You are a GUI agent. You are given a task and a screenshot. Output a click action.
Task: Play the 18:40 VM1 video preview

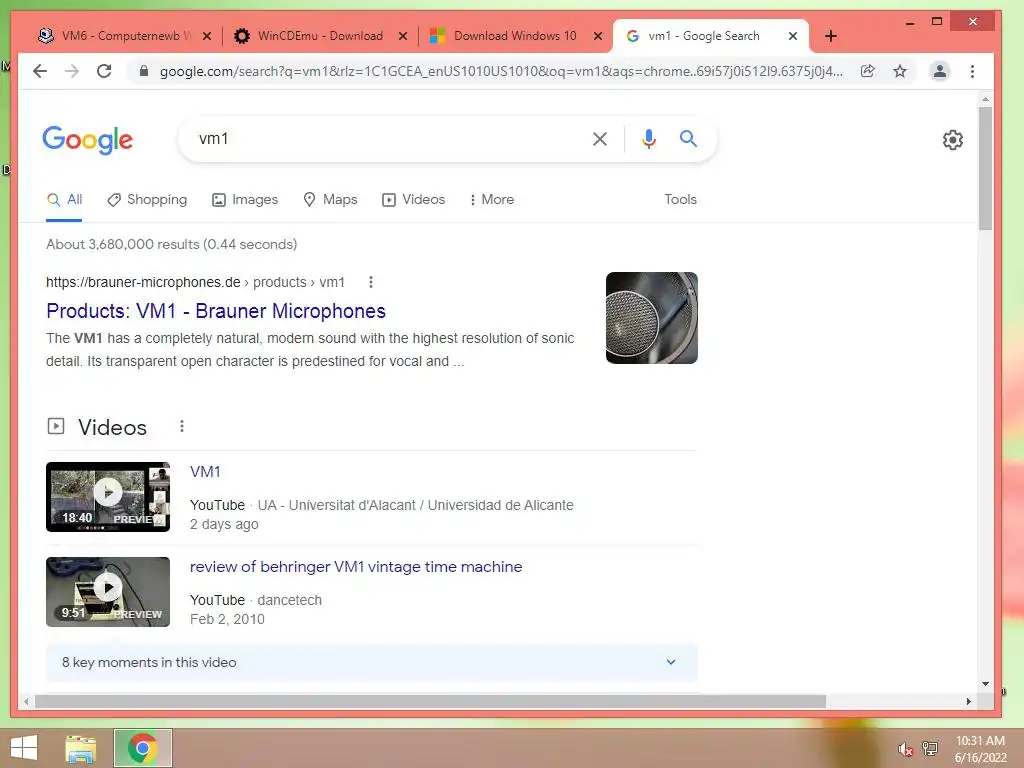point(108,497)
